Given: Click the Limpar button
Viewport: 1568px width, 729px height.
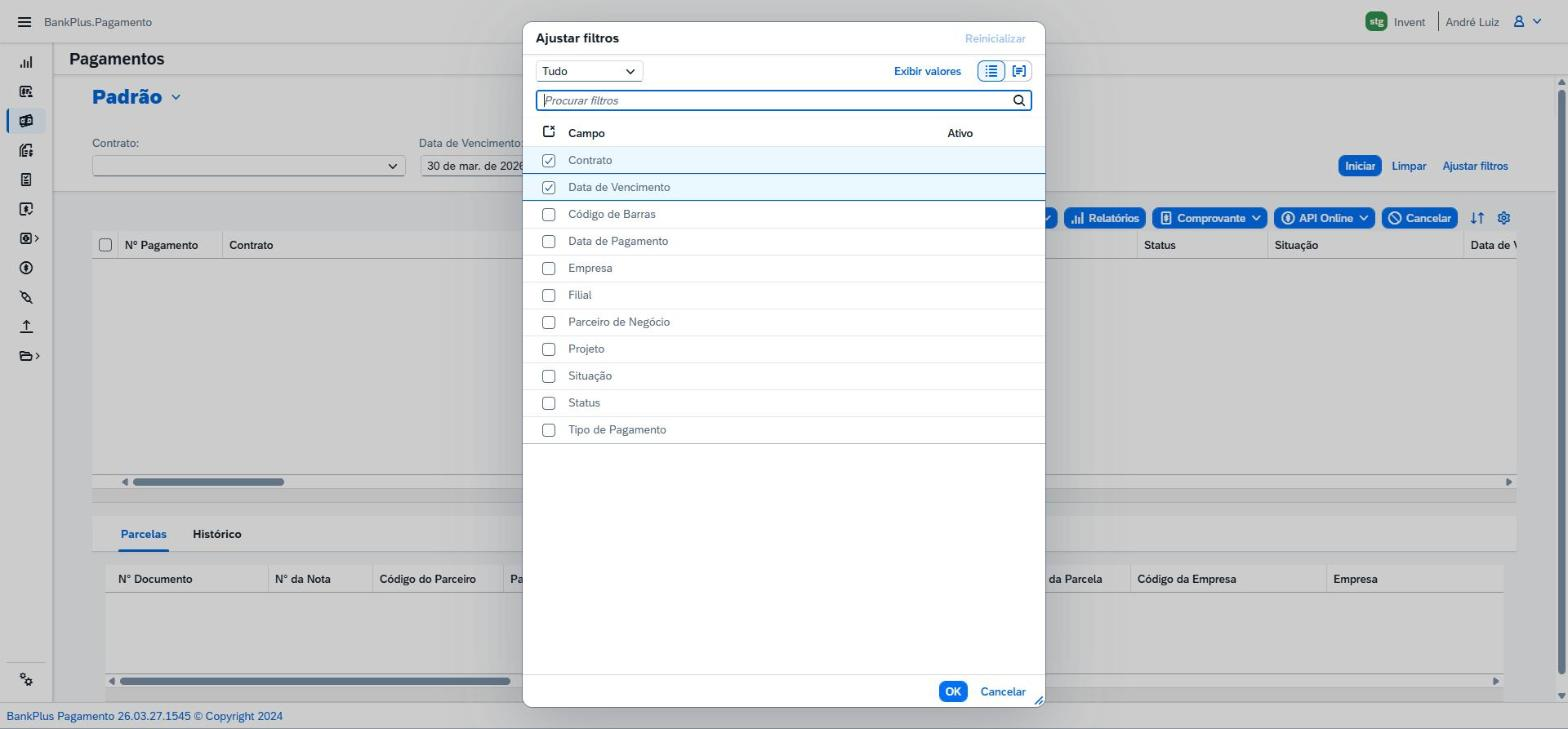Looking at the screenshot, I should click(1409, 166).
